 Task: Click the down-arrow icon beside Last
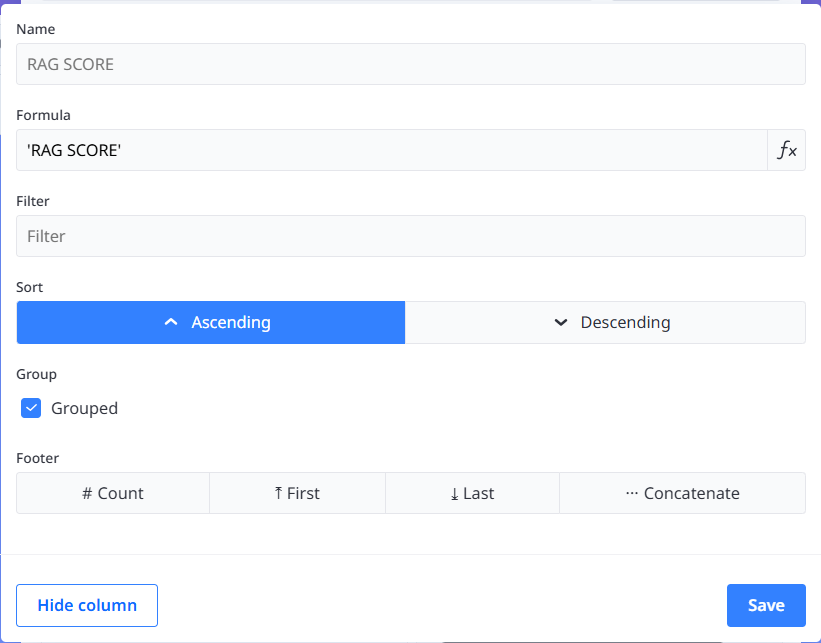click(454, 494)
